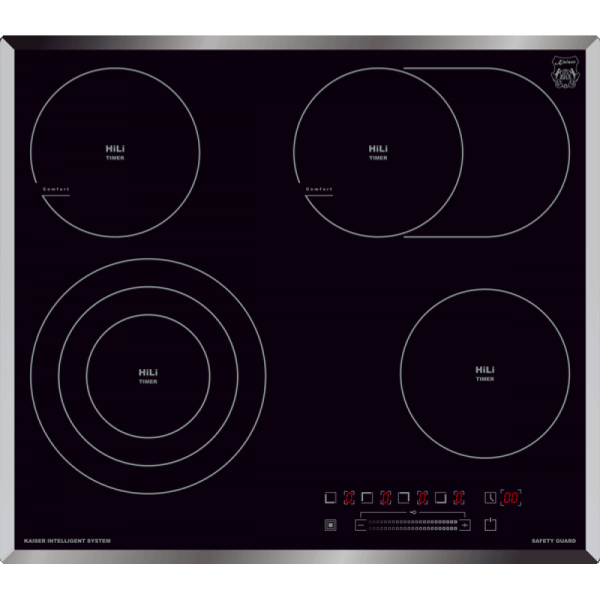Touch the middle of power level slider
The height and width of the screenshot is (600, 600).
click(x=413, y=525)
